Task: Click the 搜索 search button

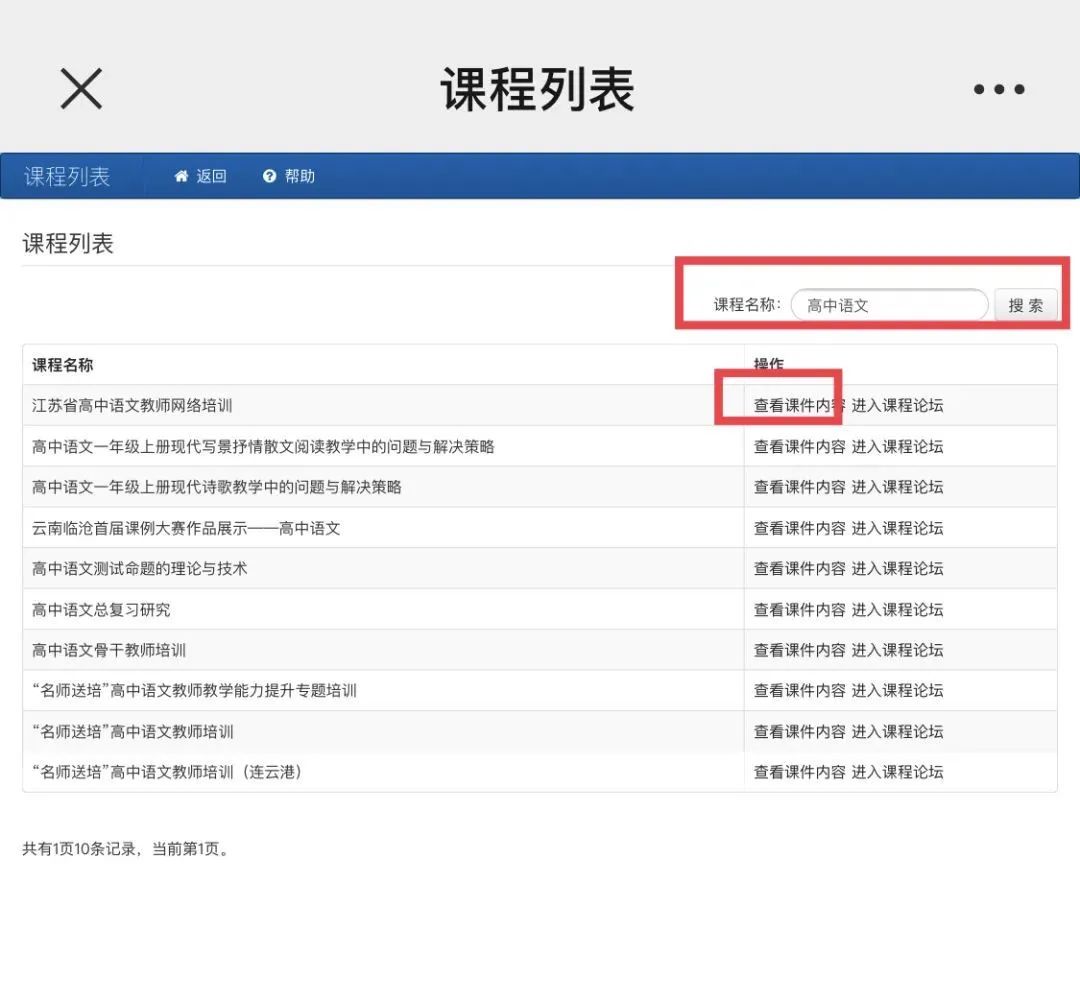Action: point(1028,305)
